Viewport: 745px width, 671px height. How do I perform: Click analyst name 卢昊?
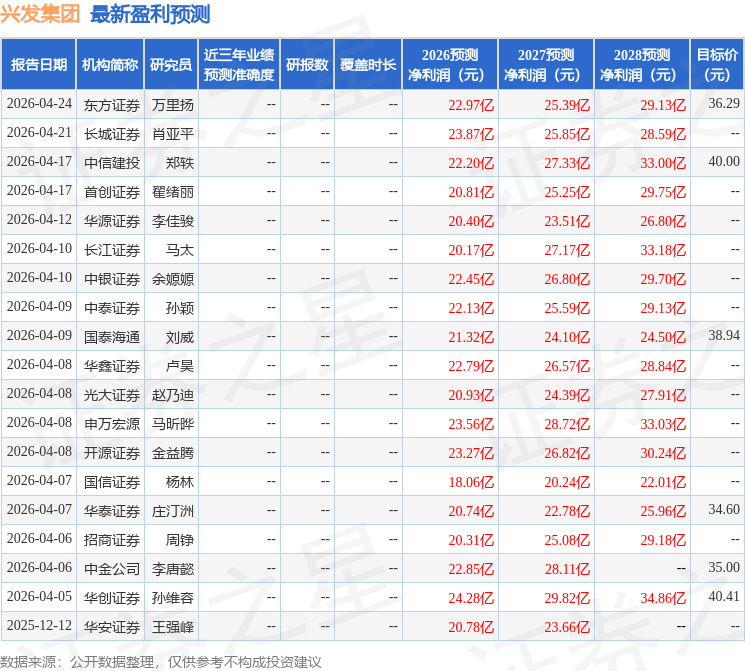[180, 366]
